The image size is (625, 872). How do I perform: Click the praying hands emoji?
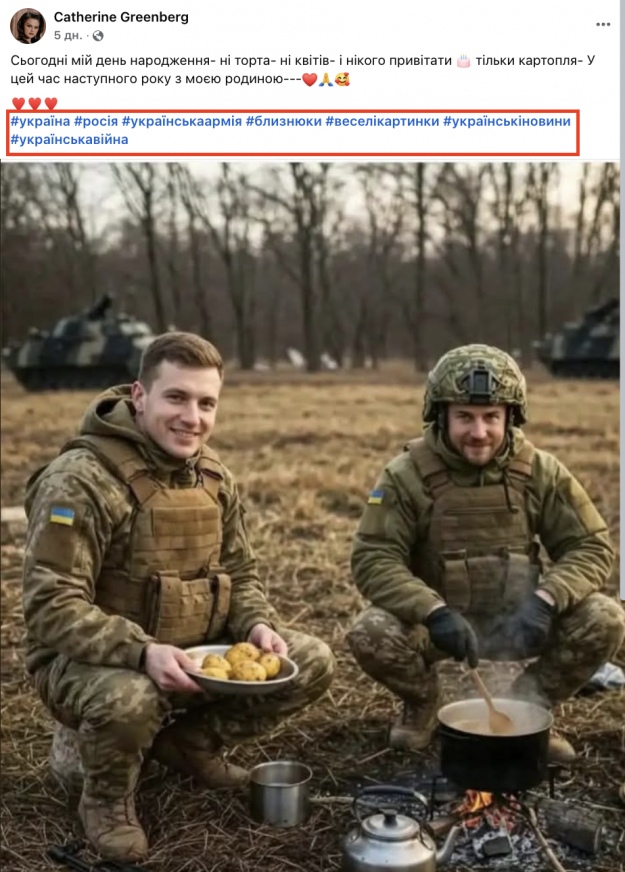326,79
